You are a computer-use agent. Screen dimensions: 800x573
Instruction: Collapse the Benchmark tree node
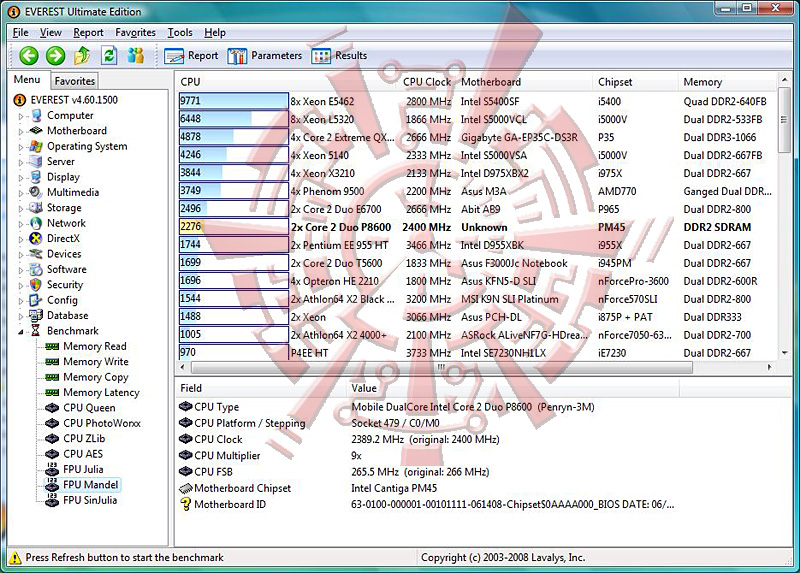pyautogui.click(x=21, y=332)
